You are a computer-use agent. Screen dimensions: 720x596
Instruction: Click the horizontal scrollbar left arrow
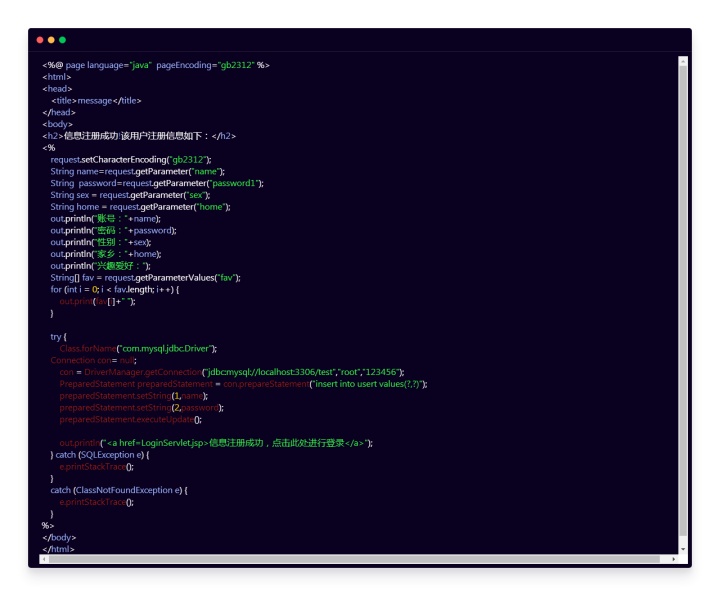pos(44,559)
